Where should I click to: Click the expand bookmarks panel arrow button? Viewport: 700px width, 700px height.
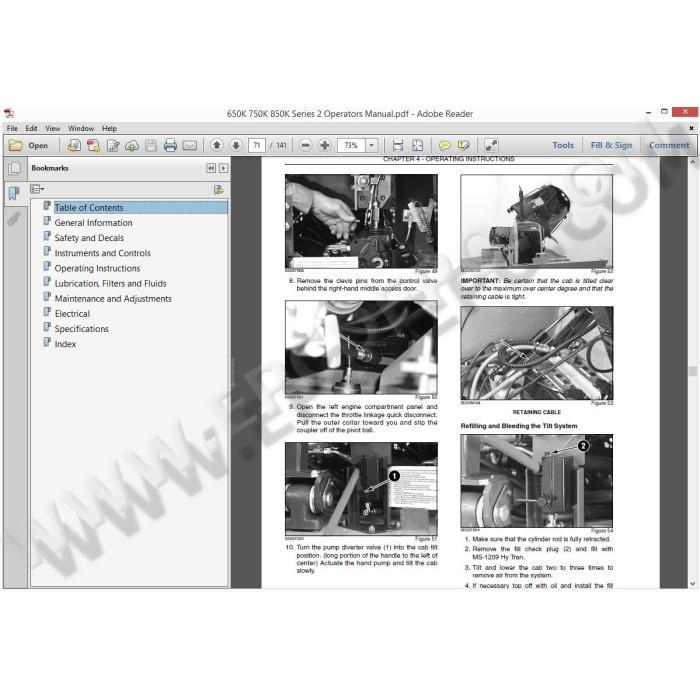[224, 168]
